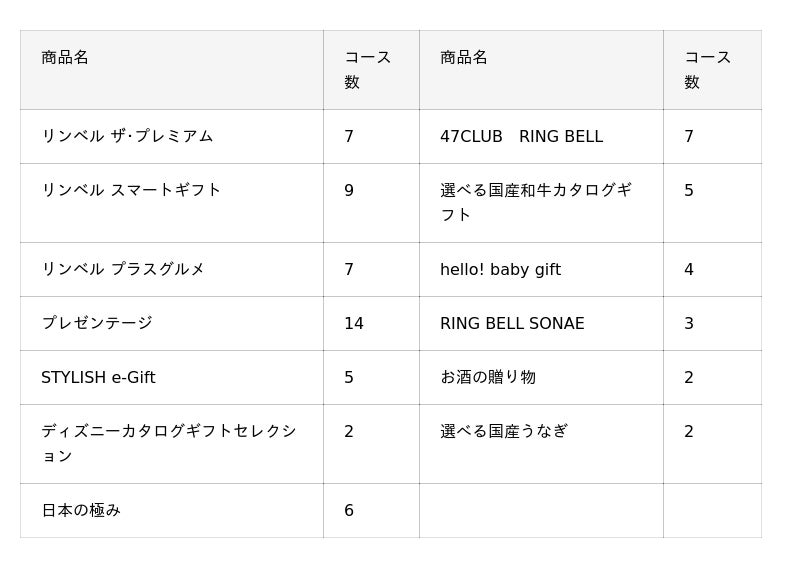Select the リンベル スマートギフト product name

(x=131, y=190)
